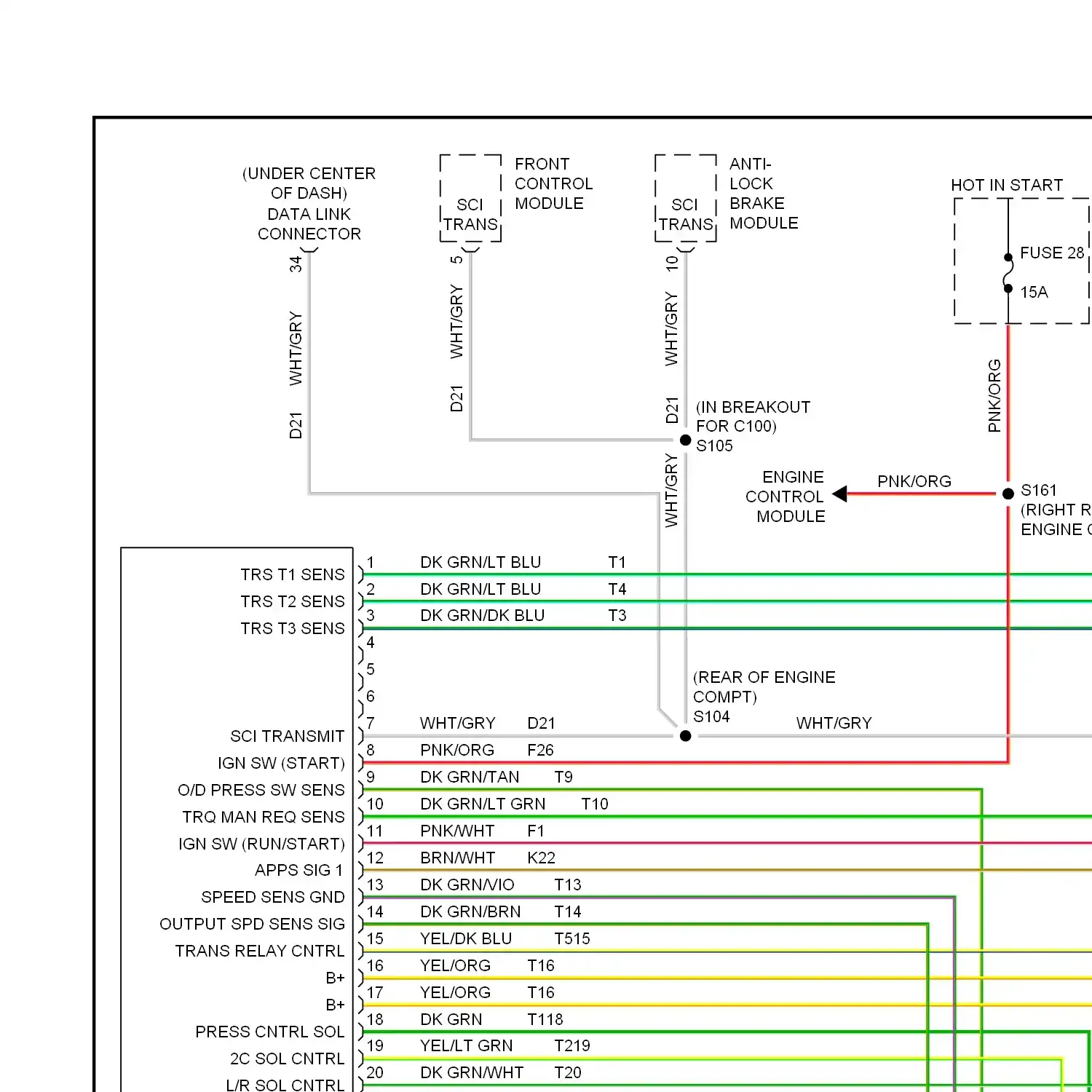The height and width of the screenshot is (1092, 1092).
Task: Click the FRONT CONTROL MODULE title
Action: (x=553, y=183)
